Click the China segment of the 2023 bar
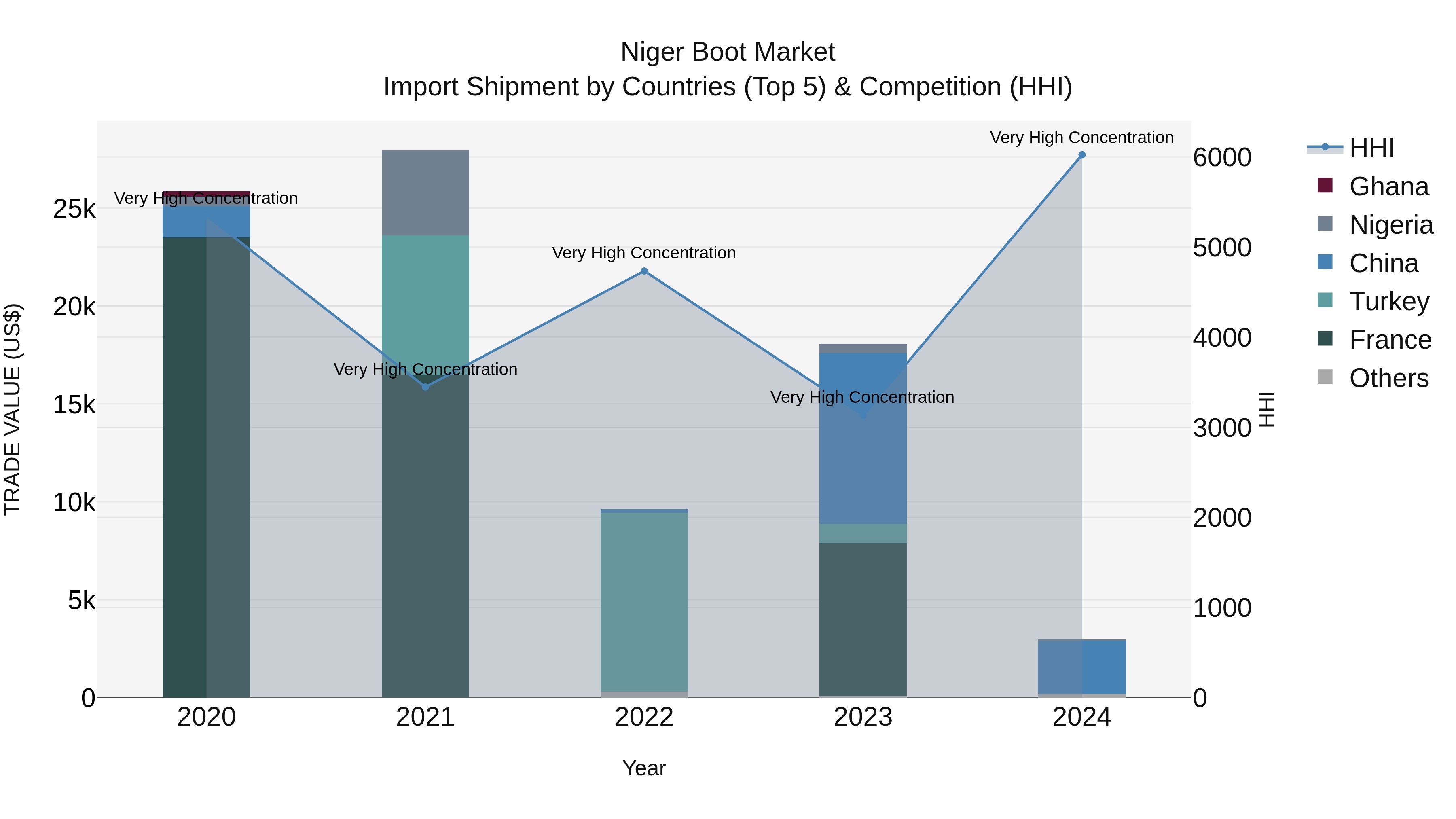Screen dimensions: 1456x819 (863, 438)
